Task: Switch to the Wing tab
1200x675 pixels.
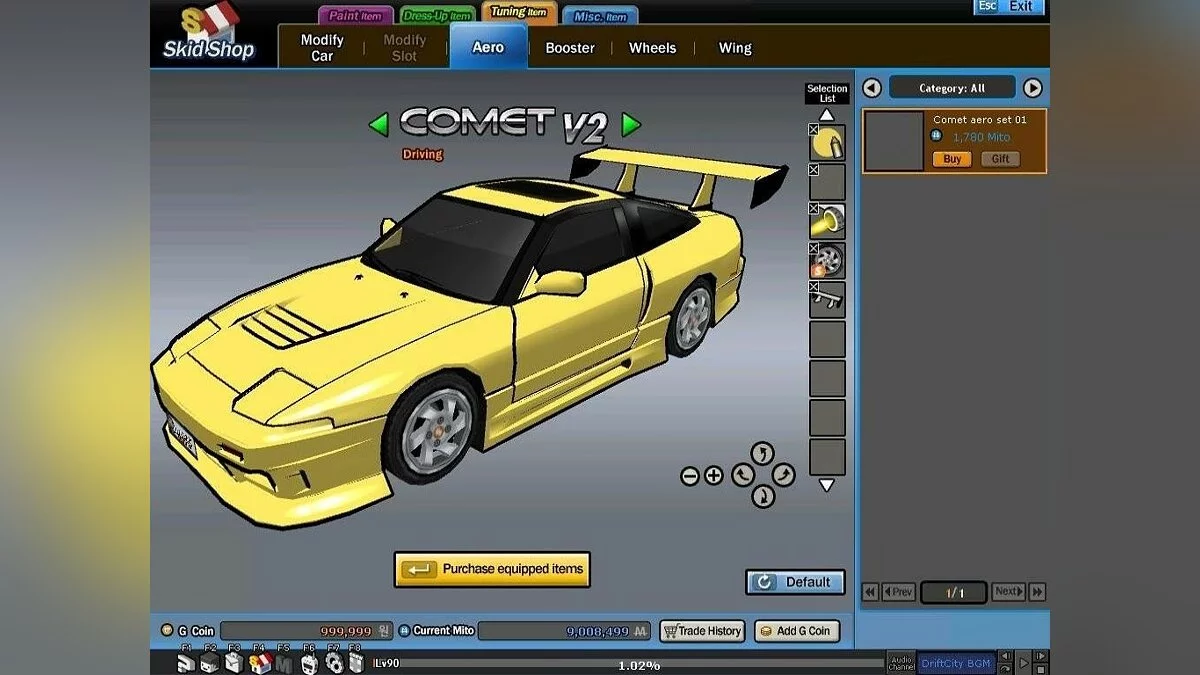Action: (x=735, y=47)
